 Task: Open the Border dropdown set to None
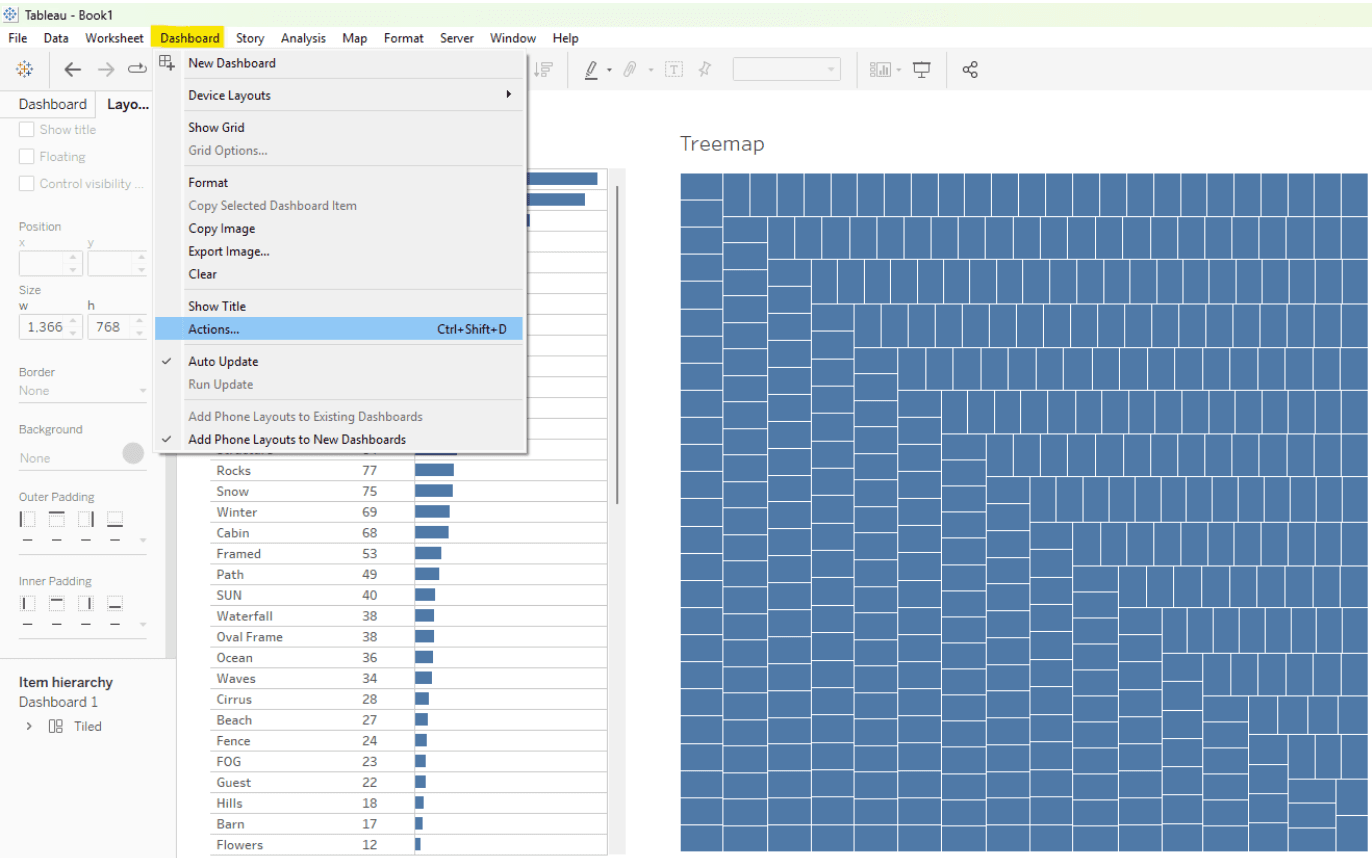(x=82, y=391)
